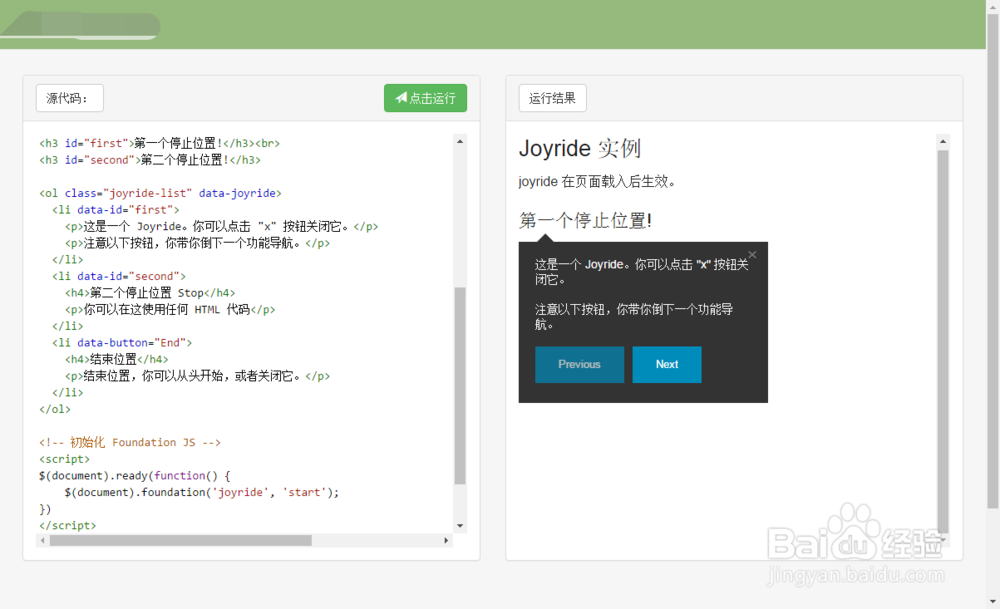Click the Previous button in joyride tooltip
Viewport: 1000px width, 609px height.
[x=579, y=364]
